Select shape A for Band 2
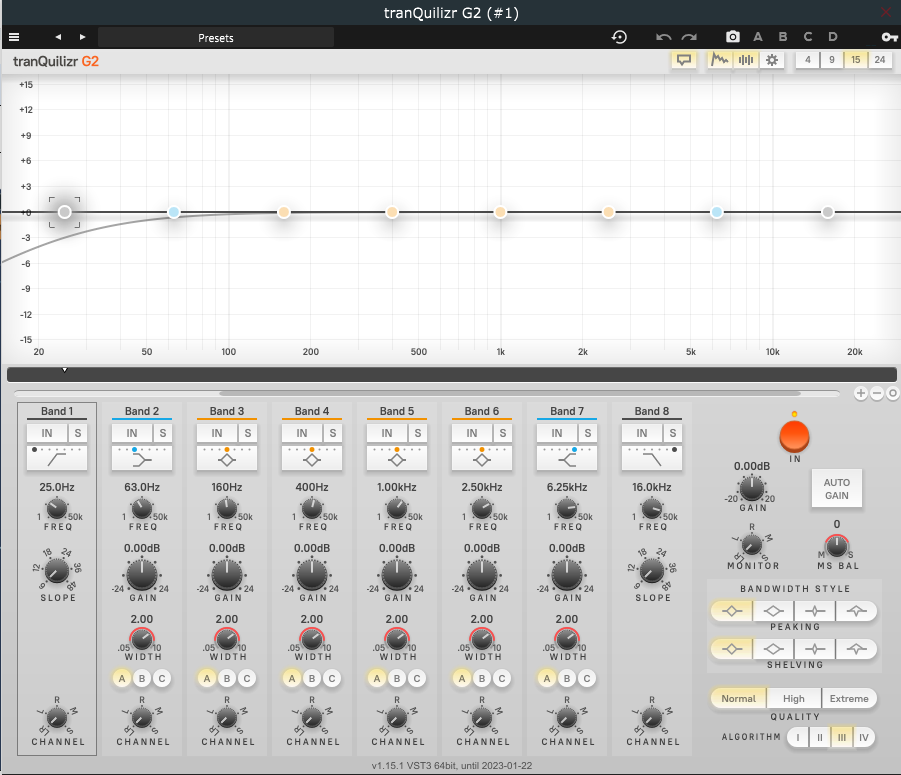Viewport: 901px width, 775px height. pos(122,678)
